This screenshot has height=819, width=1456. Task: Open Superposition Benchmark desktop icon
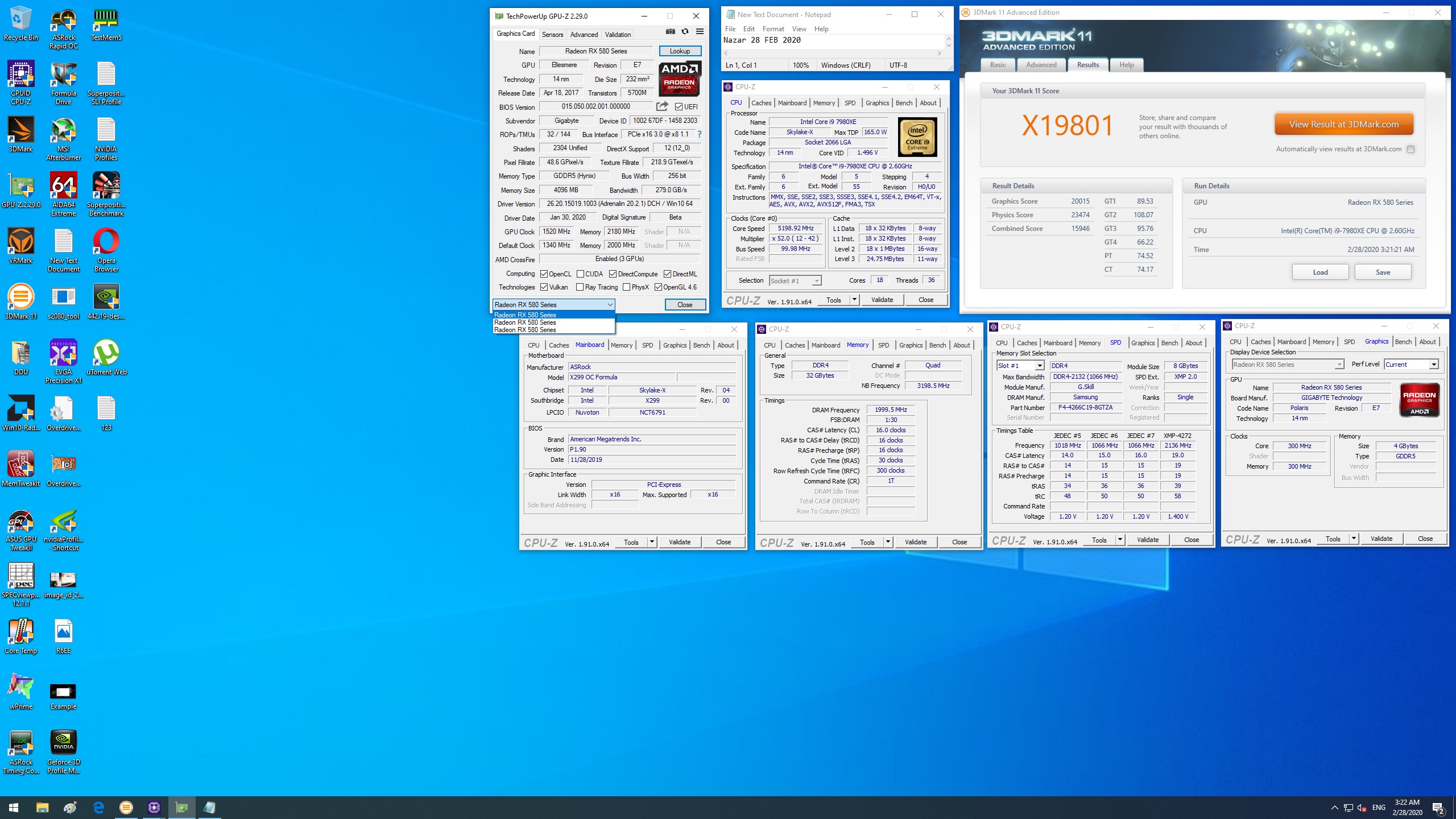[x=106, y=195]
